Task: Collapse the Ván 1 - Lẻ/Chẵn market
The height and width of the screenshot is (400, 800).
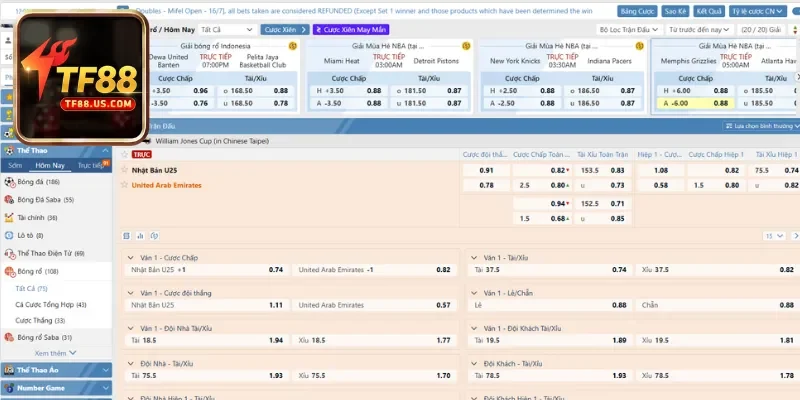Action: (x=474, y=293)
